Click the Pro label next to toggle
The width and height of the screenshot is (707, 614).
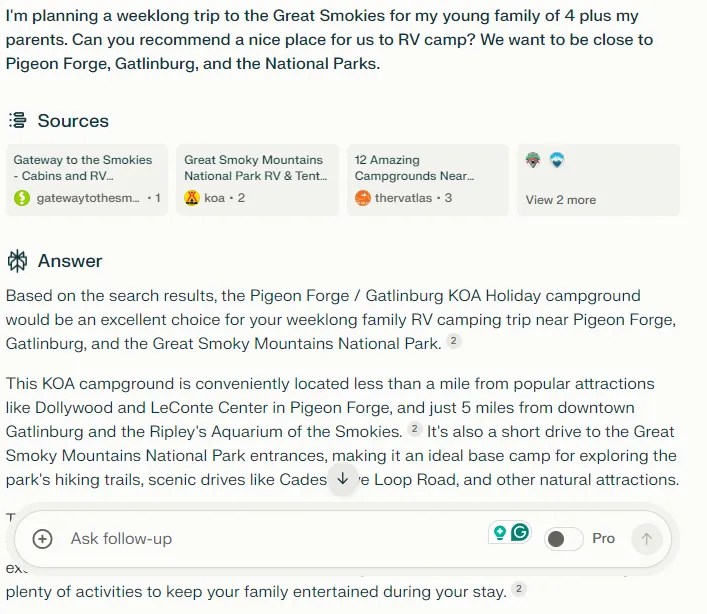(603, 539)
